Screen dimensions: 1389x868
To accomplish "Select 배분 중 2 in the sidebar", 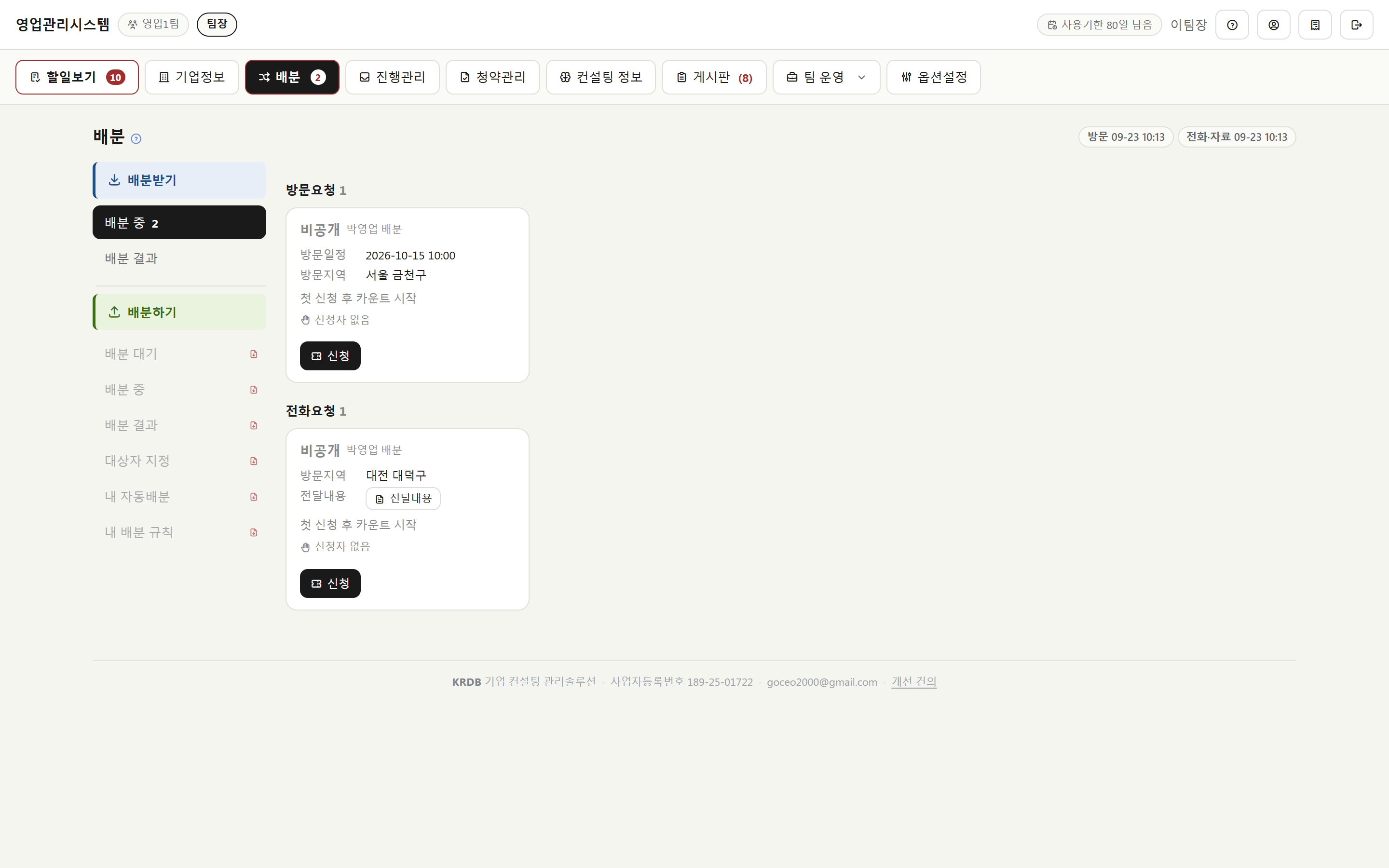I will pyautogui.click(x=179, y=223).
